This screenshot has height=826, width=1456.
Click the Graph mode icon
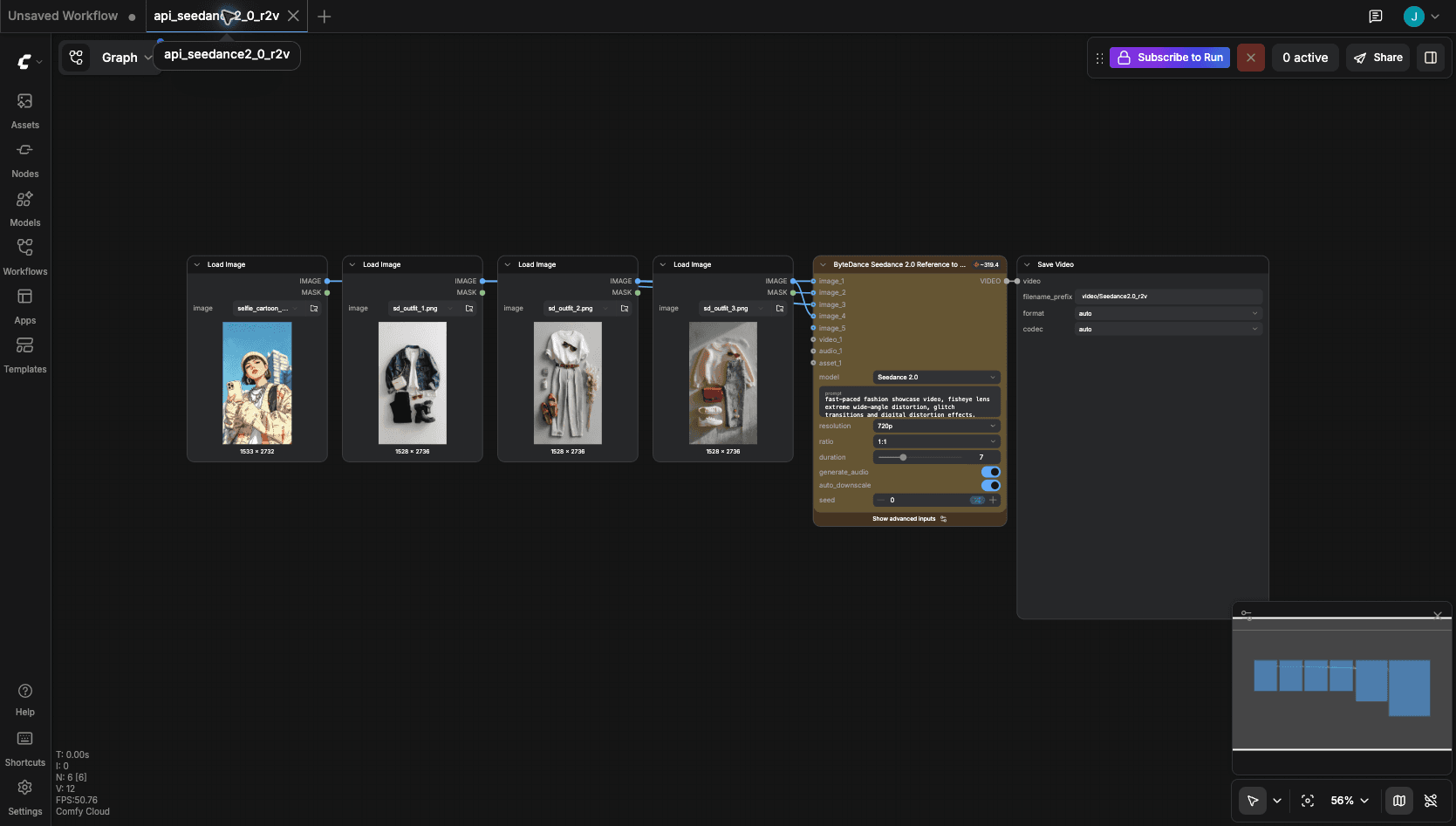(77, 58)
